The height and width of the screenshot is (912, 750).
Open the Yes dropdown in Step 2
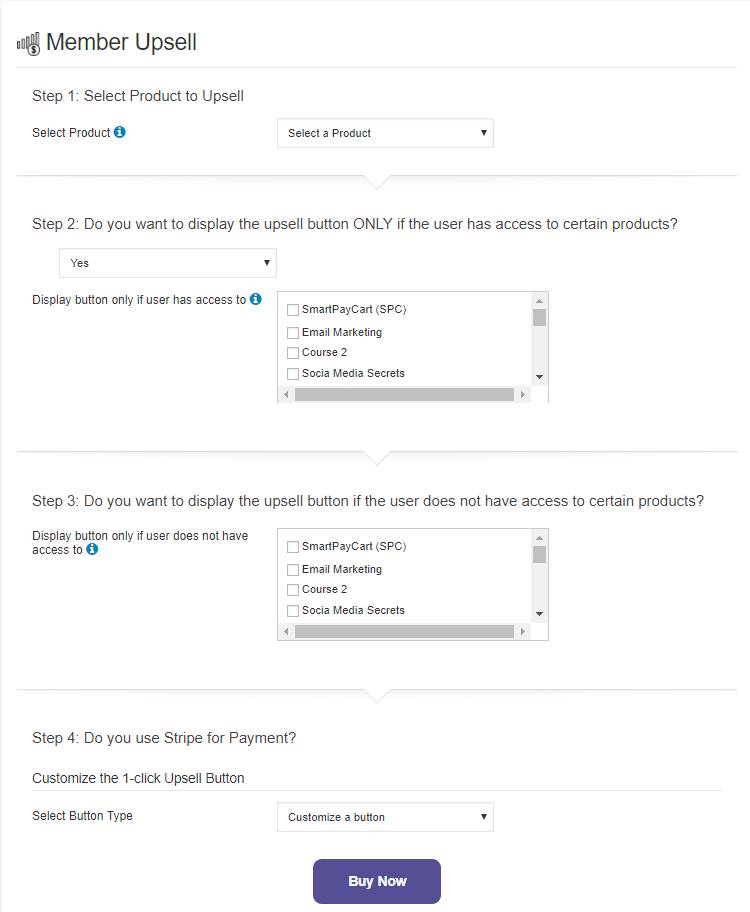(x=168, y=263)
